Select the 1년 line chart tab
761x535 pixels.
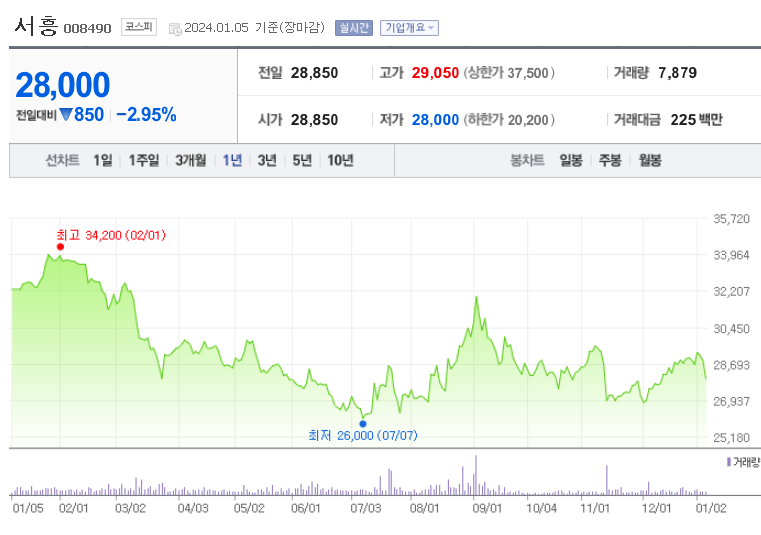tap(232, 160)
